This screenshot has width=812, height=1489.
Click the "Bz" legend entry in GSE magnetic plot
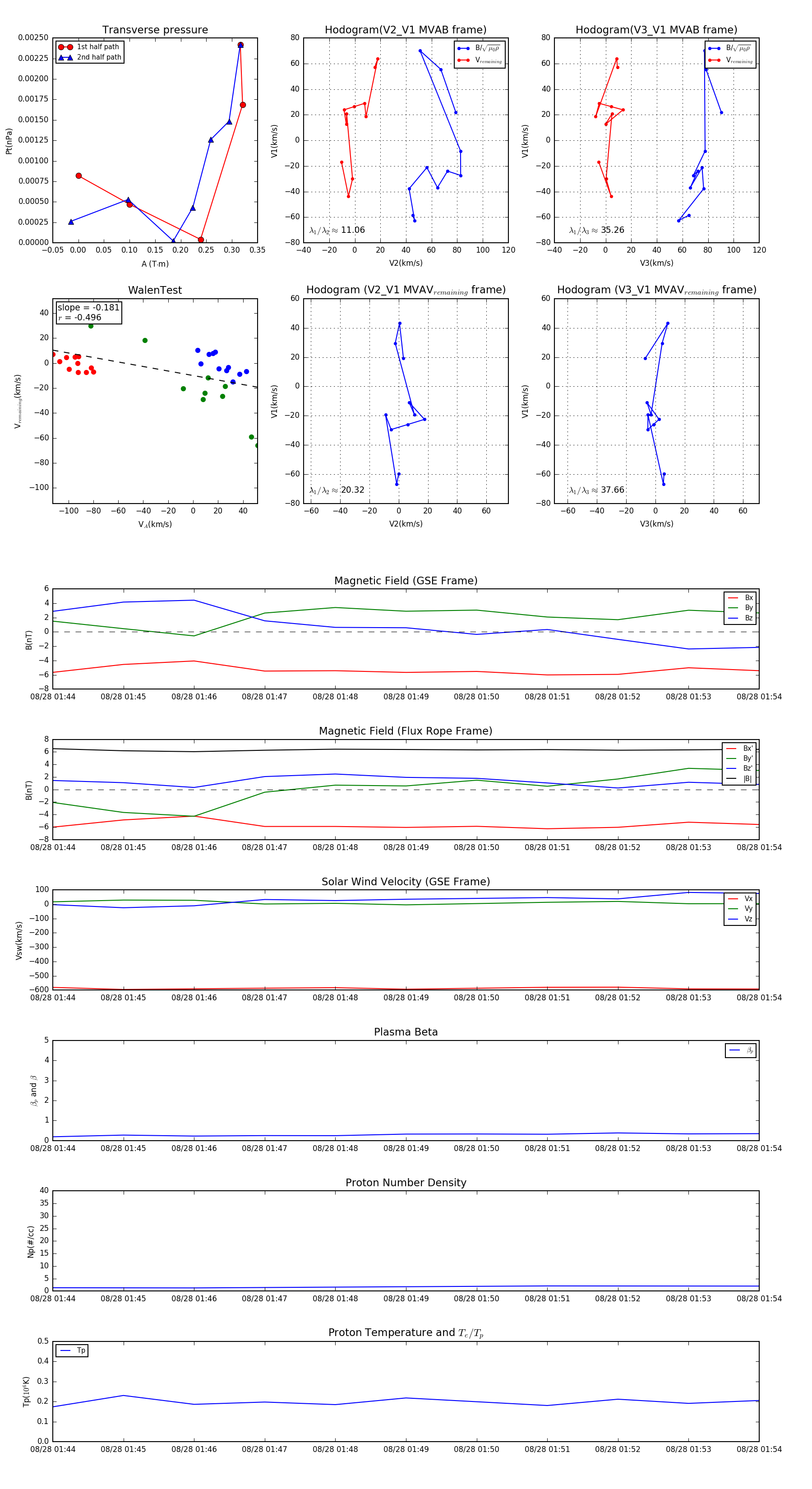click(740, 618)
